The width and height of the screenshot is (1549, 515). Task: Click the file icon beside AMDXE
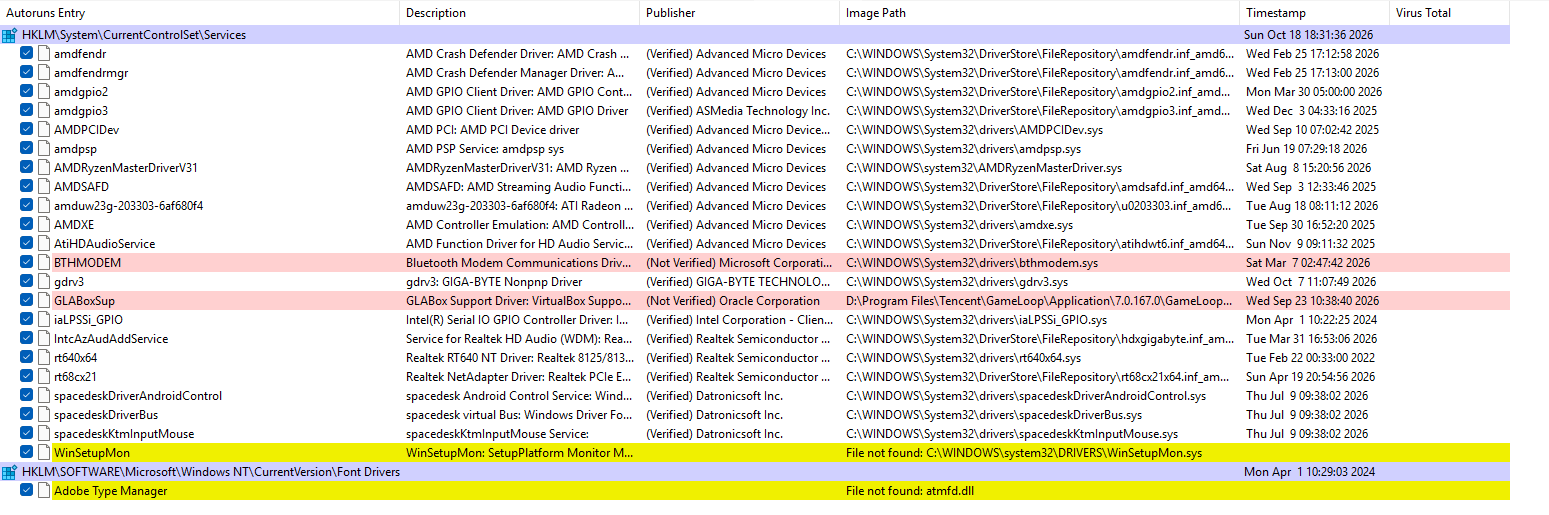(x=44, y=225)
